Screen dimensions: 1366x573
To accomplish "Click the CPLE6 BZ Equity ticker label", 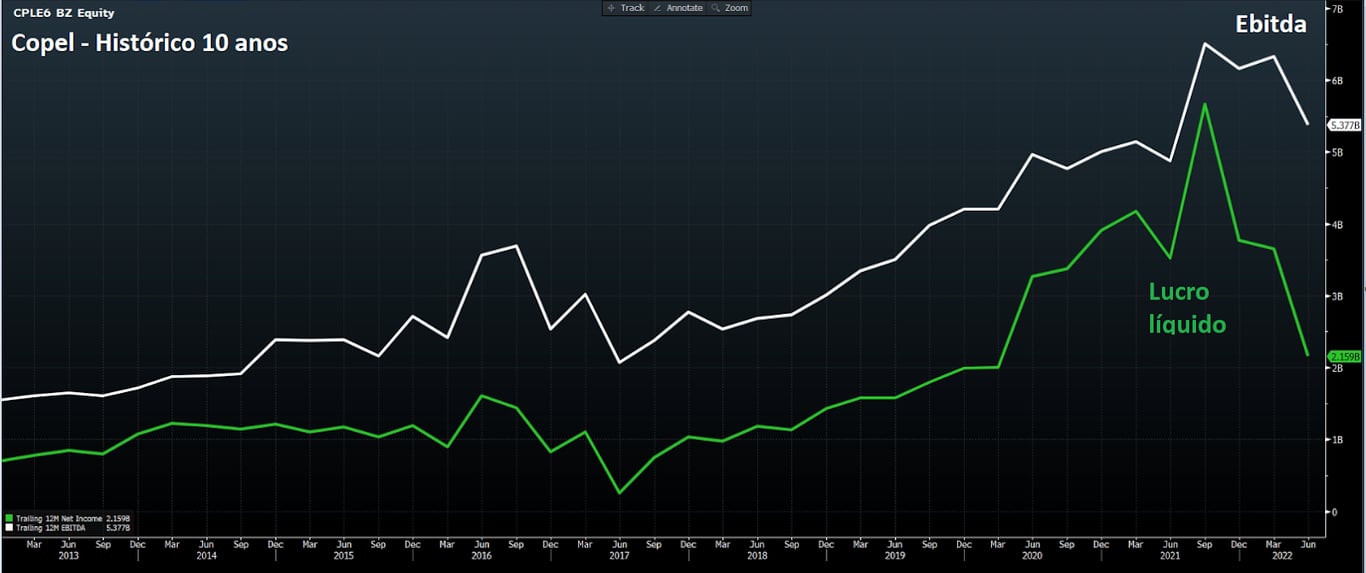I will click(x=63, y=13).
